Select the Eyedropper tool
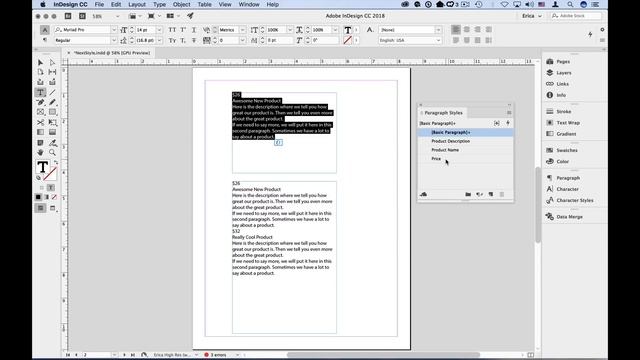This screenshot has width=640, height=360. (52, 142)
